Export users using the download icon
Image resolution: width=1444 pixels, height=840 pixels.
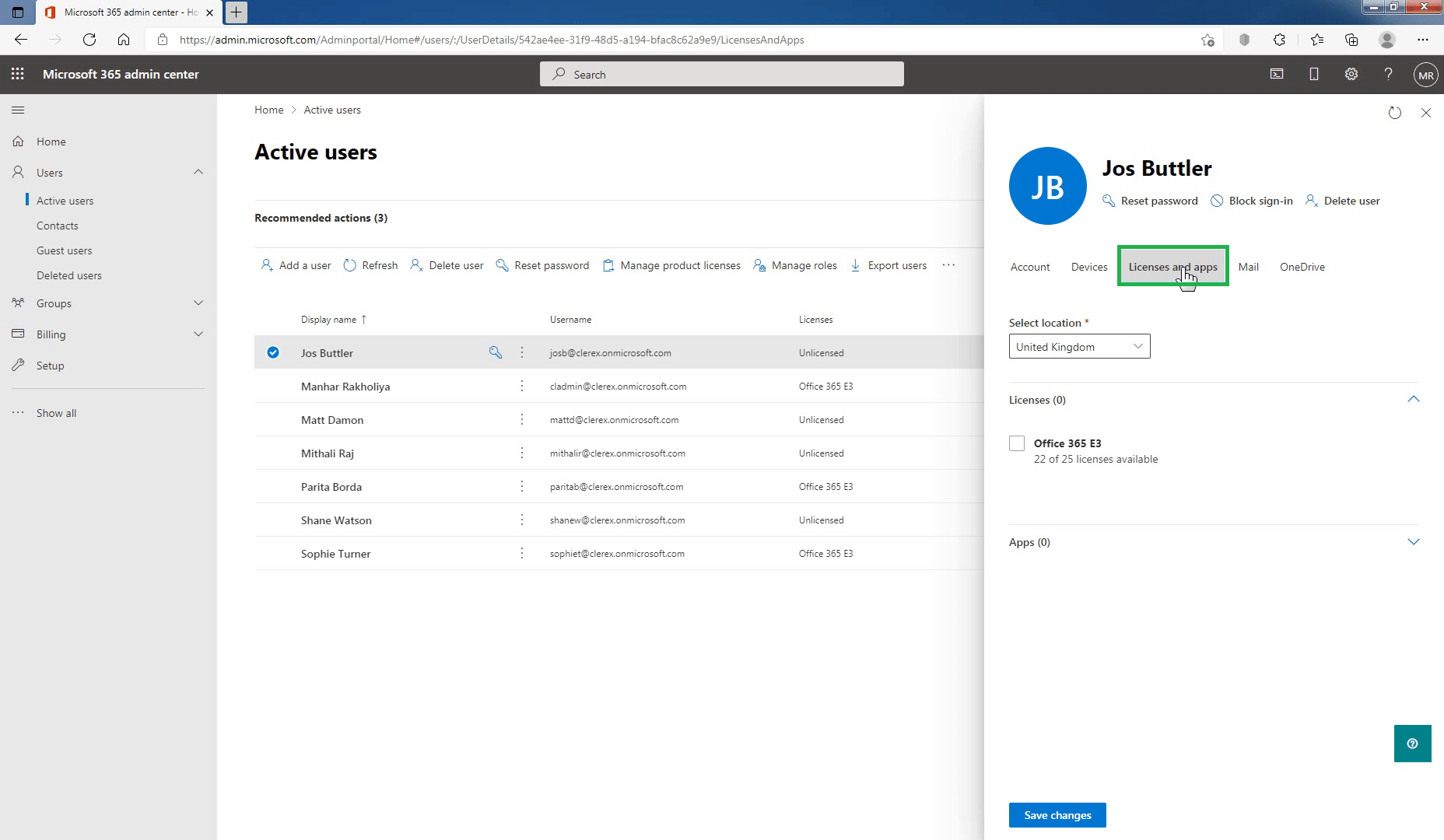(856, 265)
